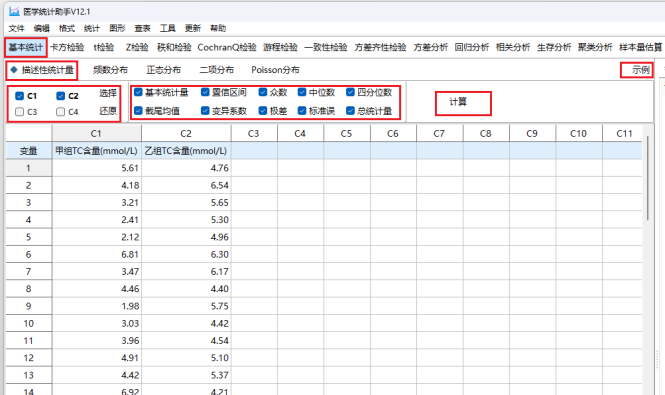Open the 编辑 menu
Image resolution: width=665 pixels, height=395 pixels.
point(42,28)
